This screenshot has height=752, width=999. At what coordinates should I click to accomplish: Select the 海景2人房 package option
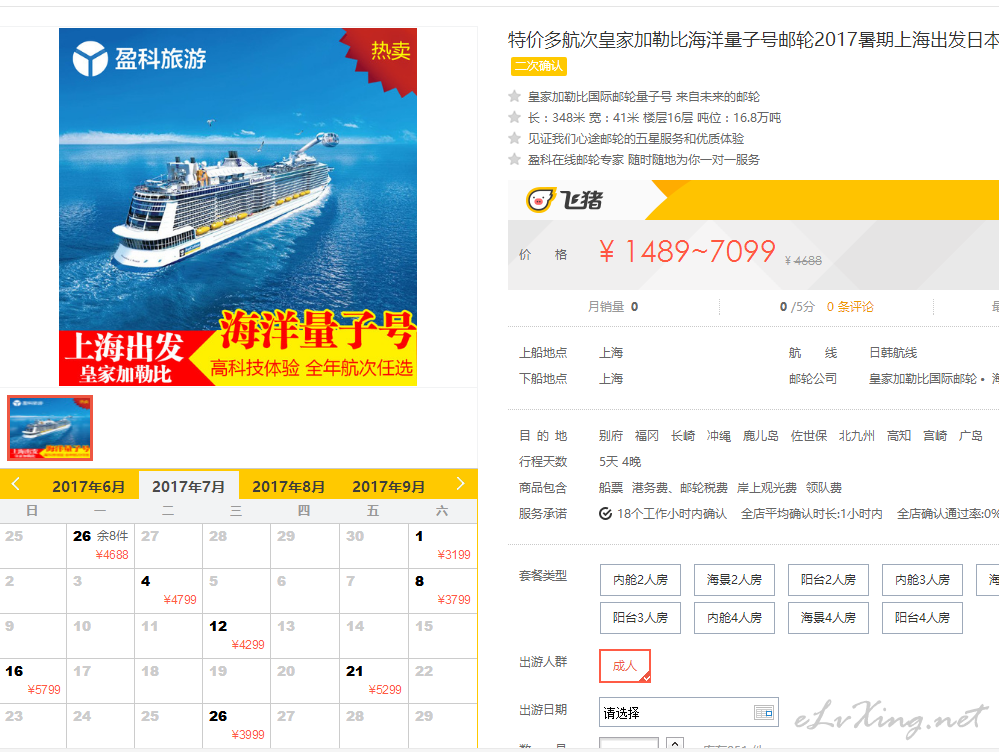[x=734, y=579]
